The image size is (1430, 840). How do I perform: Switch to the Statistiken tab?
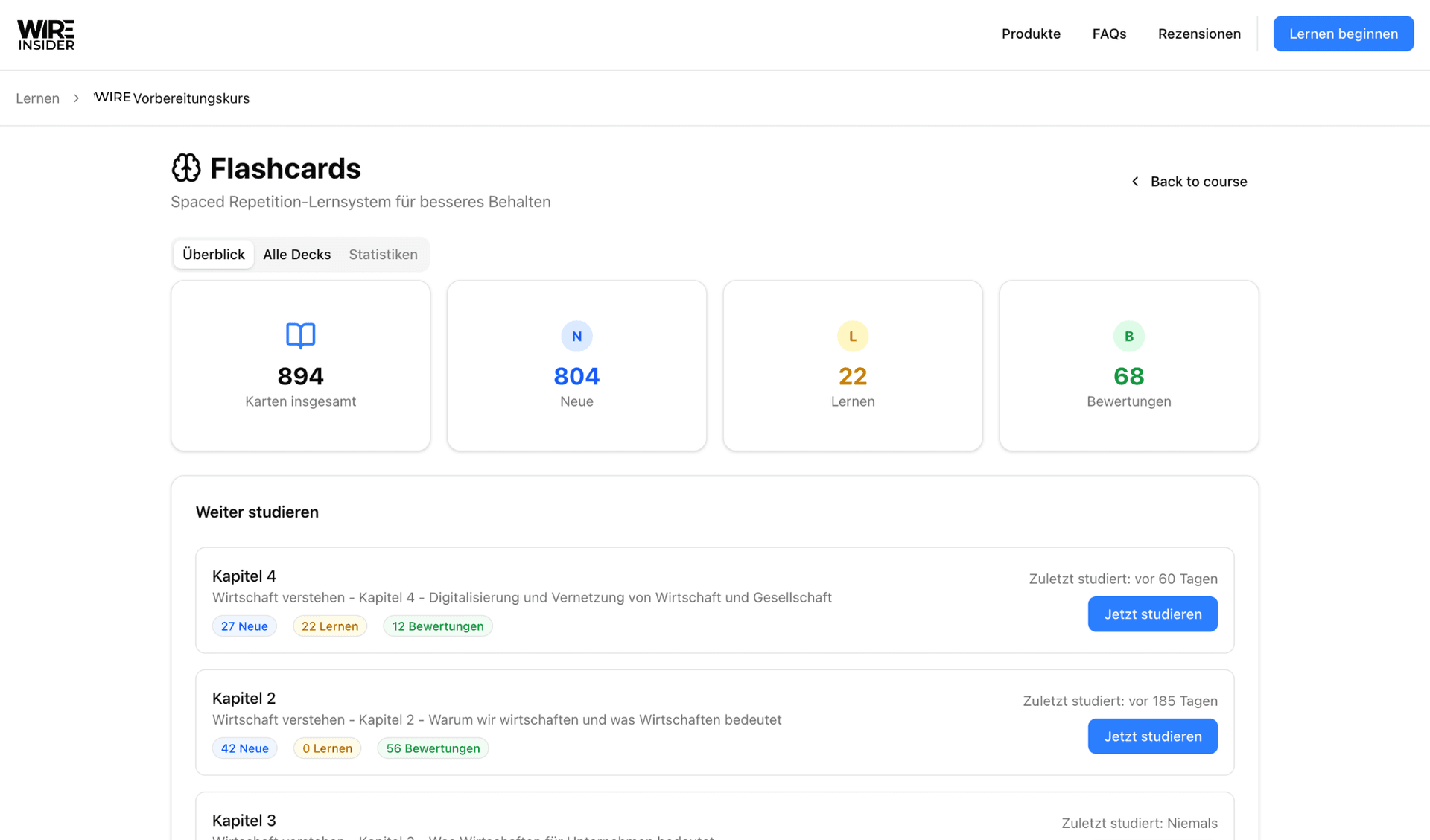pos(383,255)
